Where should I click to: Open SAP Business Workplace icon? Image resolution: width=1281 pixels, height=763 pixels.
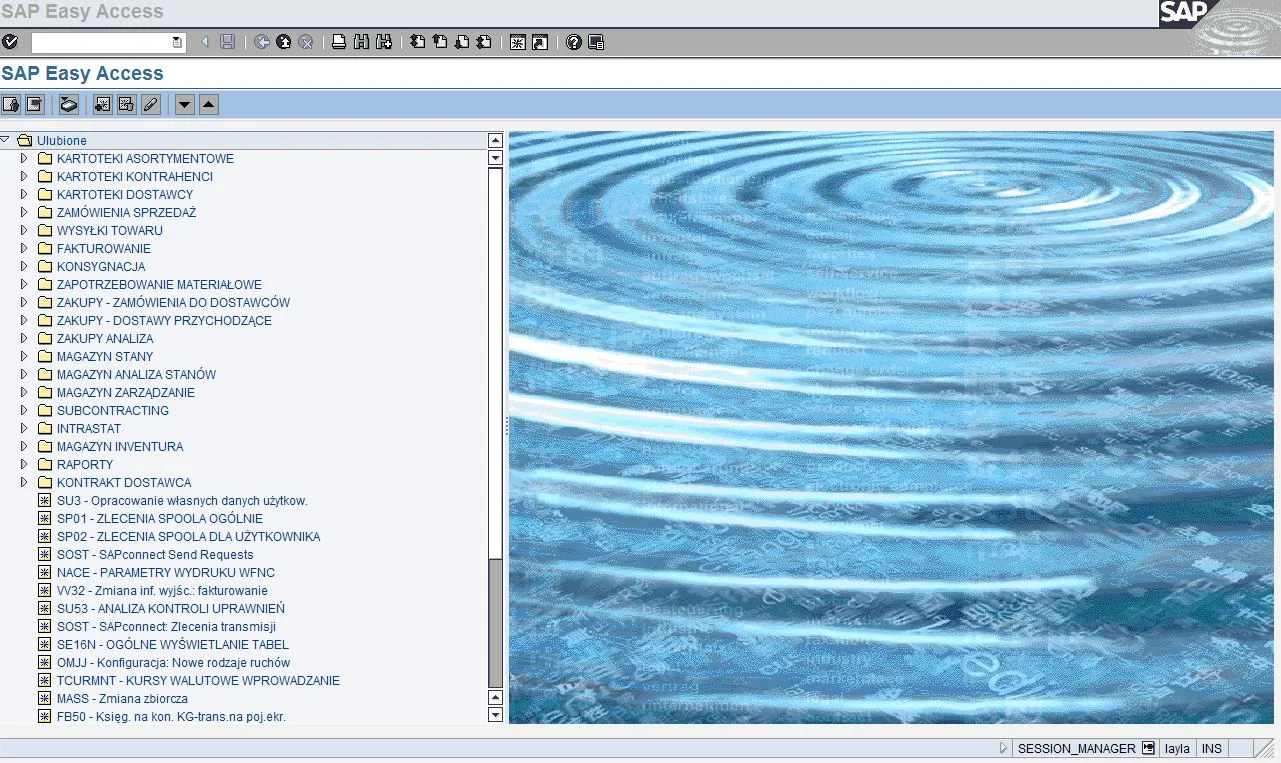[x=69, y=105]
